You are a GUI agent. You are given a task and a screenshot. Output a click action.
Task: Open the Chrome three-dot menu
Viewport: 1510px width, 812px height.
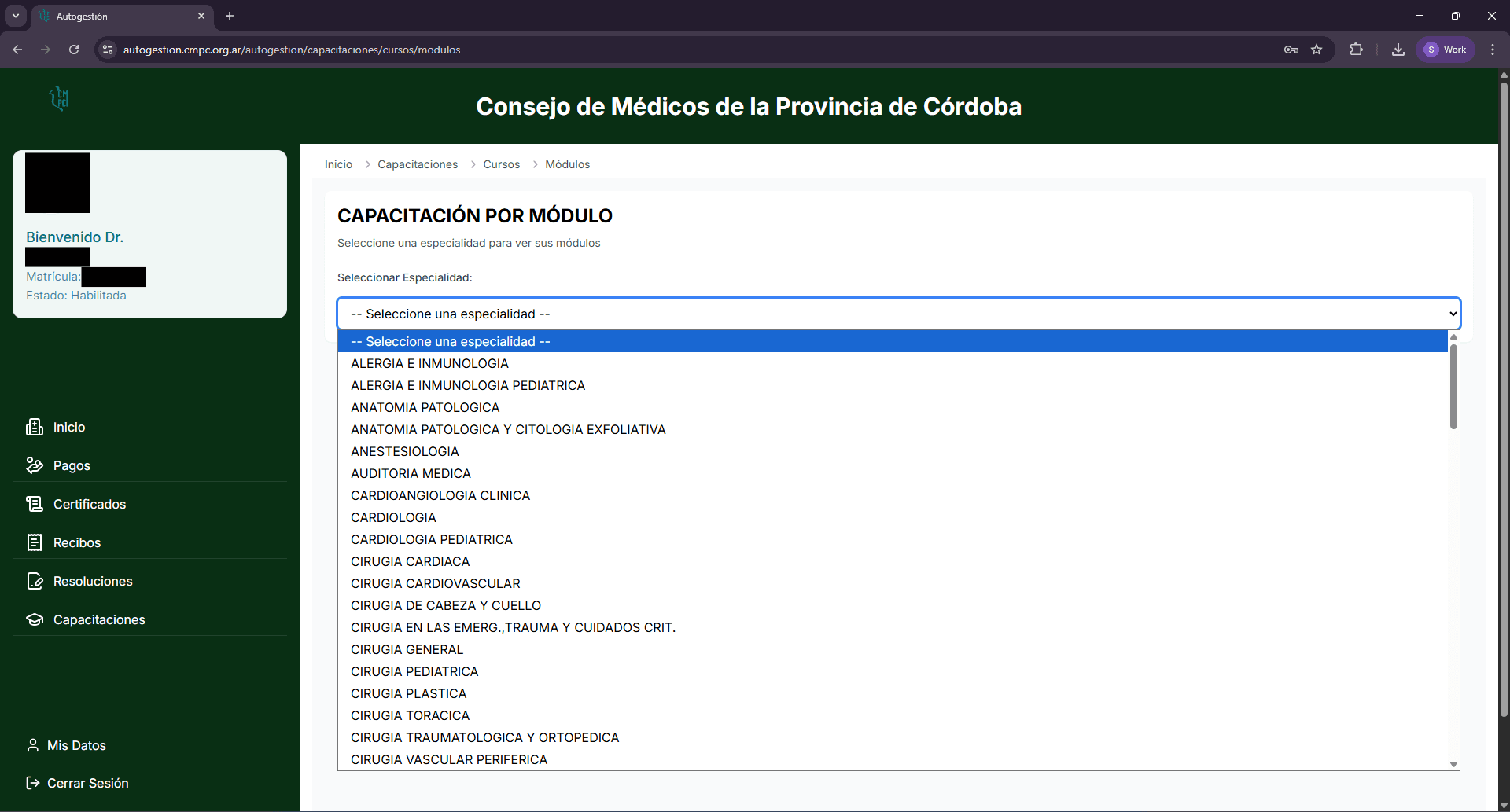point(1492,50)
